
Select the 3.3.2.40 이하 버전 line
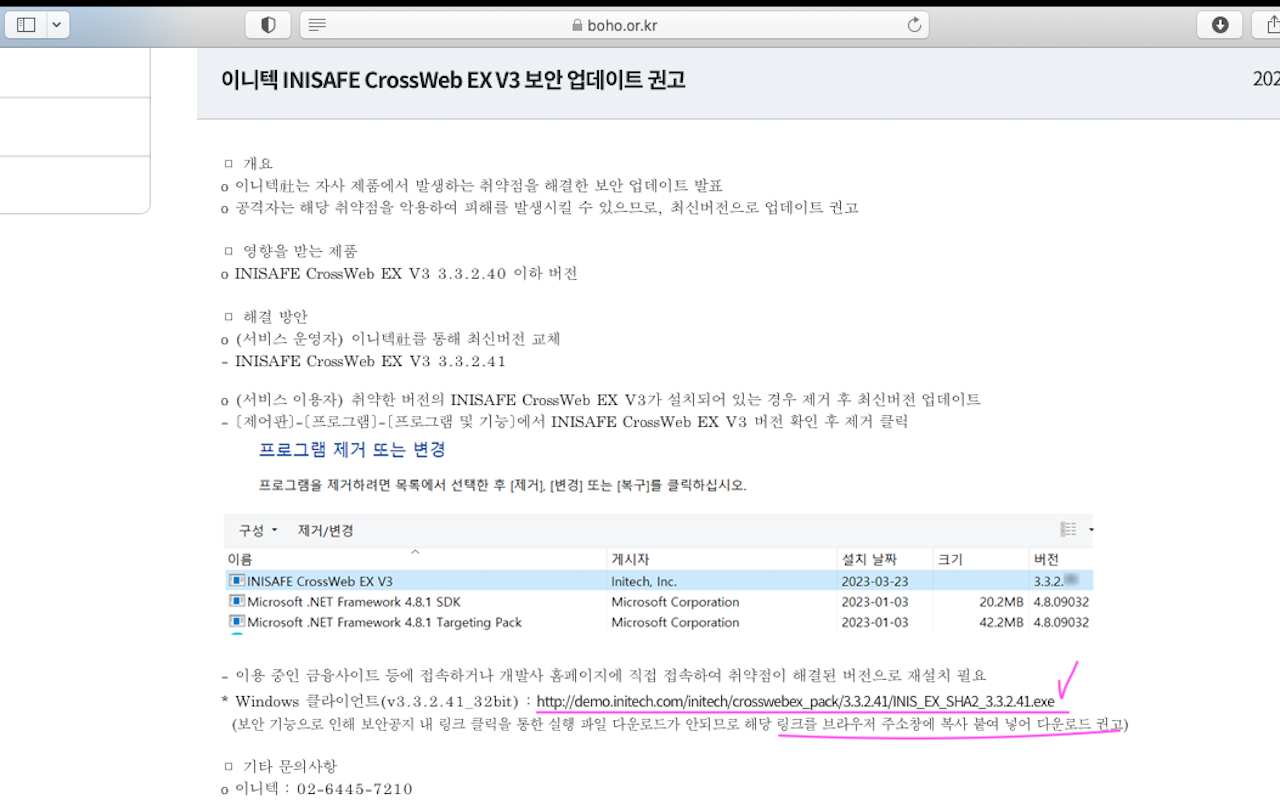(x=400, y=273)
